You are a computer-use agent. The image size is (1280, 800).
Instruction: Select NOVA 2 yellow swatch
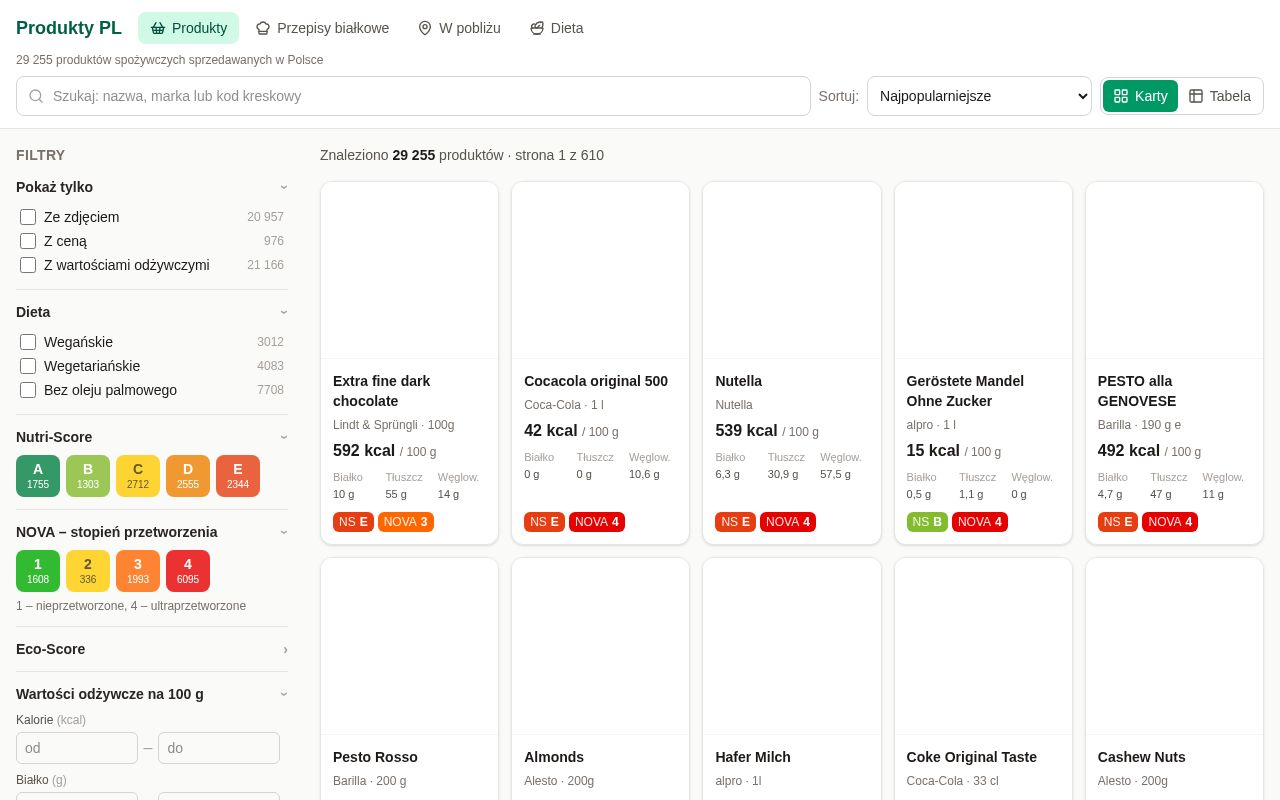[x=88, y=571]
